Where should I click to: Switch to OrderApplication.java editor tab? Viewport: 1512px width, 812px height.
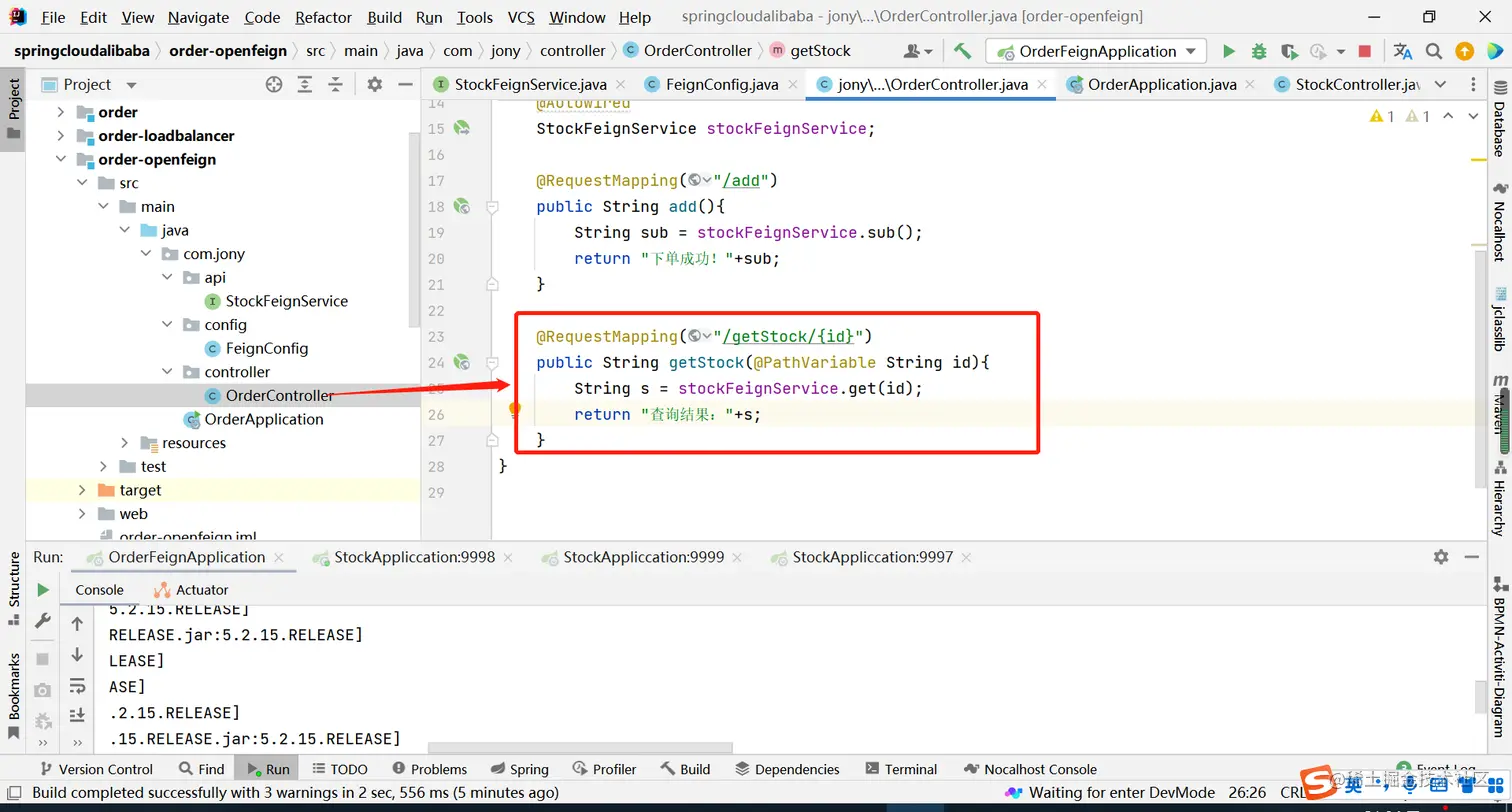pyautogui.click(x=1160, y=85)
